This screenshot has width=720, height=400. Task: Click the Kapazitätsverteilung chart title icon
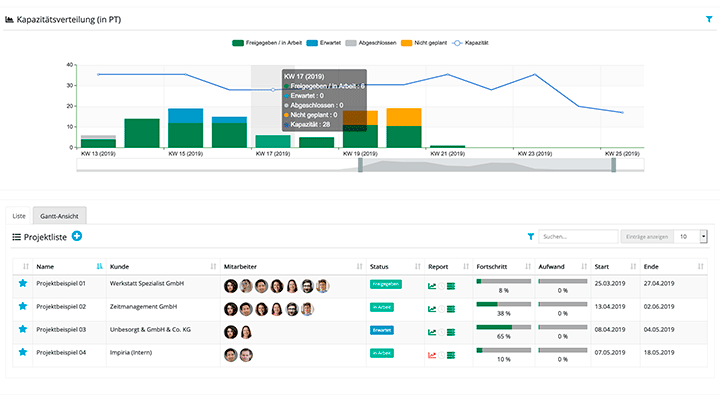(x=9, y=18)
